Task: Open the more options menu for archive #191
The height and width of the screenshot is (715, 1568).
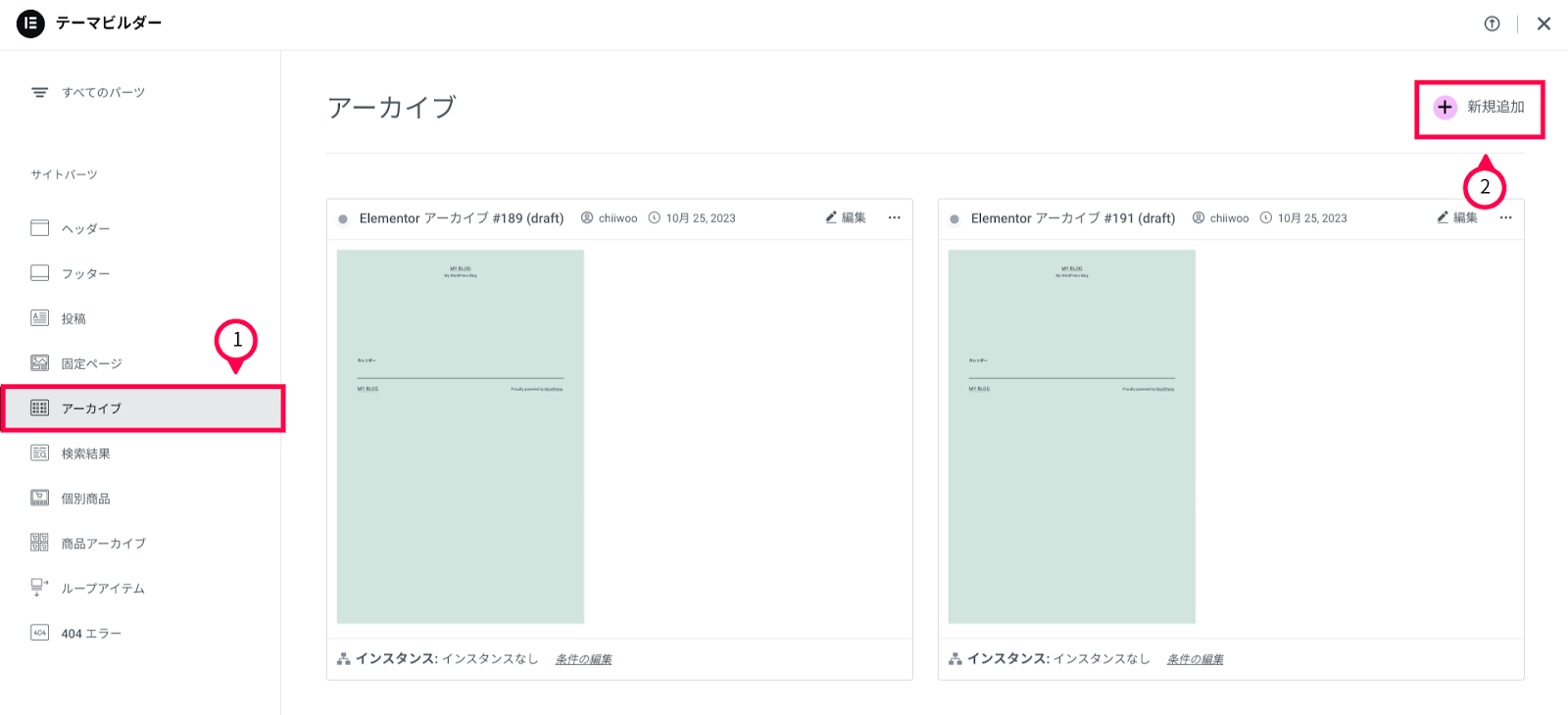Action: [1505, 217]
